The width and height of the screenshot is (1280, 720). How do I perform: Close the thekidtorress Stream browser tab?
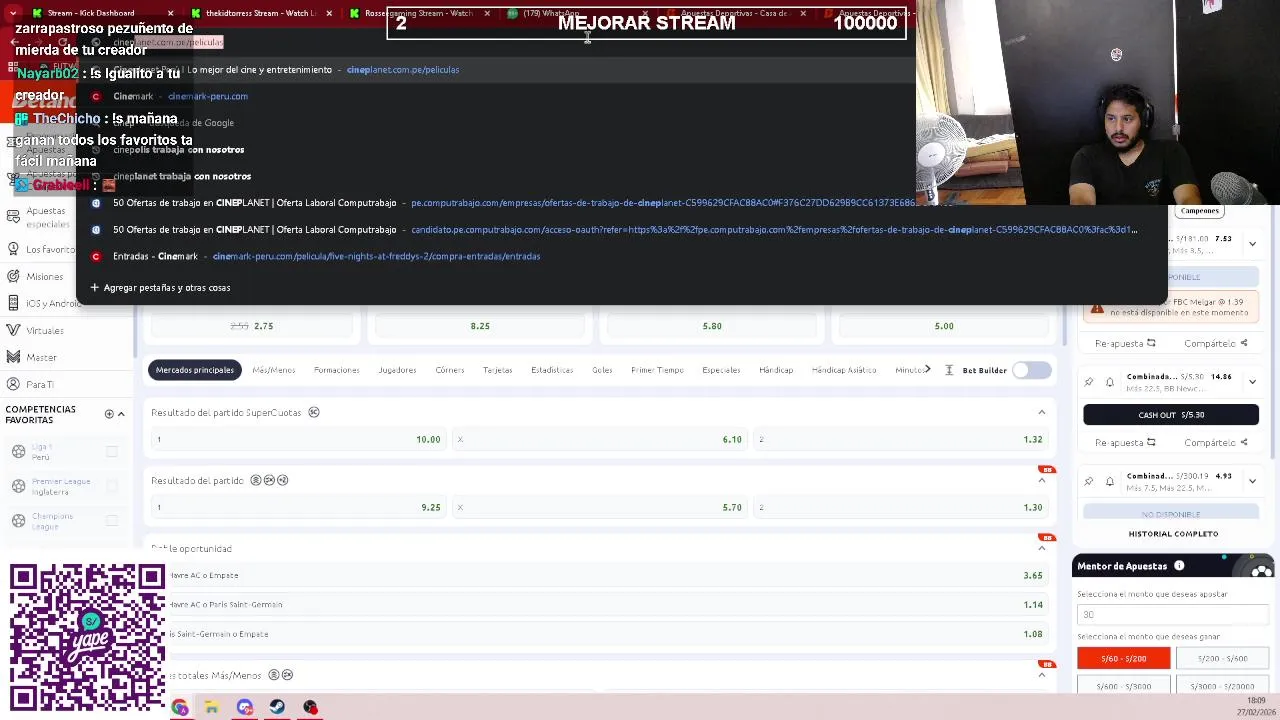[x=329, y=13]
